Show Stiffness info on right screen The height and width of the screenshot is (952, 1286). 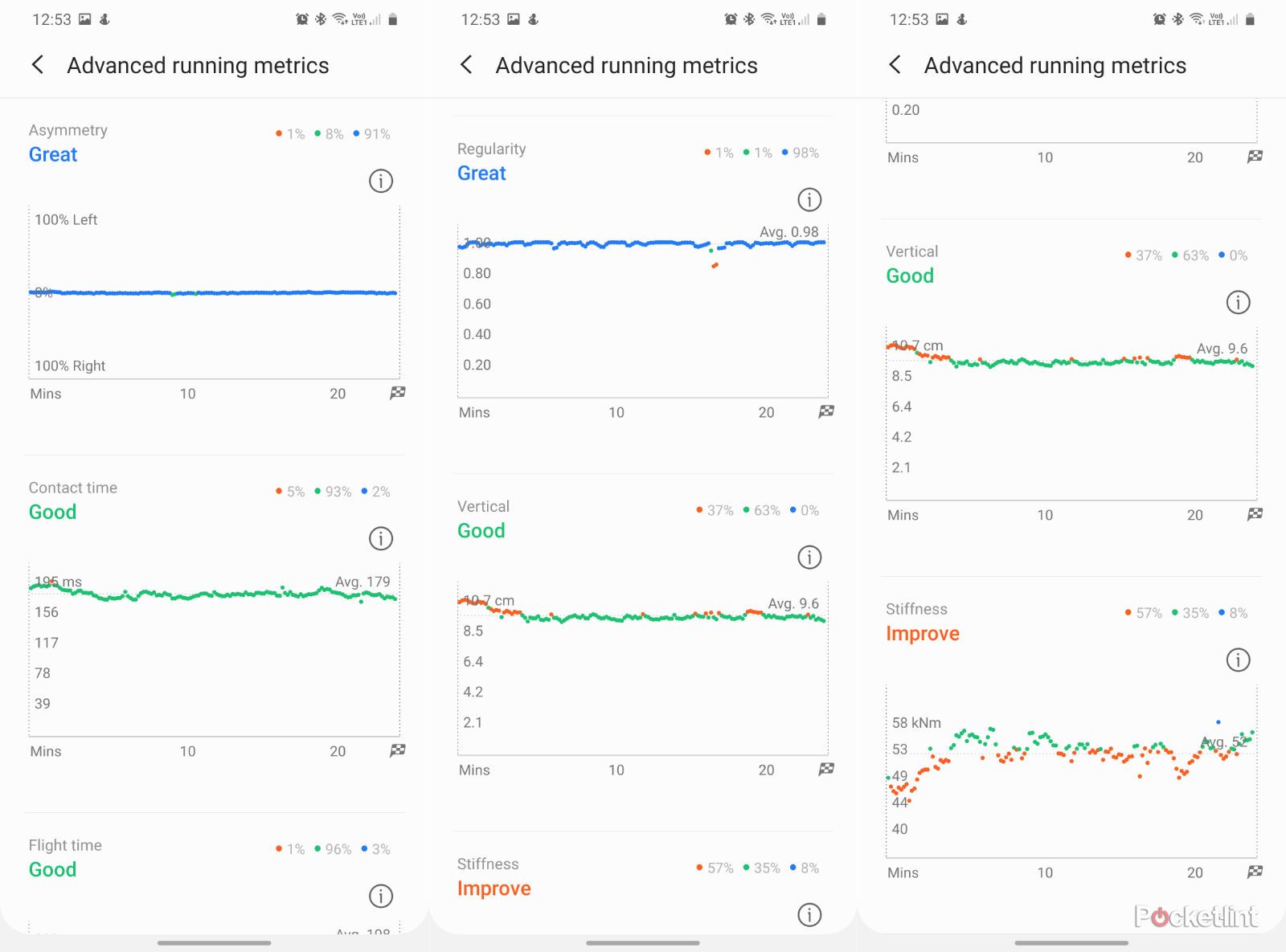point(1238,660)
